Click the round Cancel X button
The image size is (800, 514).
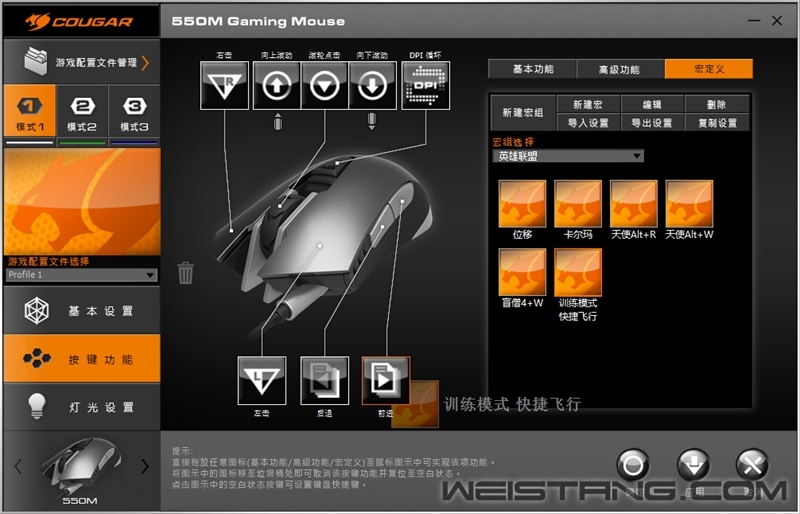(x=752, y=465)
